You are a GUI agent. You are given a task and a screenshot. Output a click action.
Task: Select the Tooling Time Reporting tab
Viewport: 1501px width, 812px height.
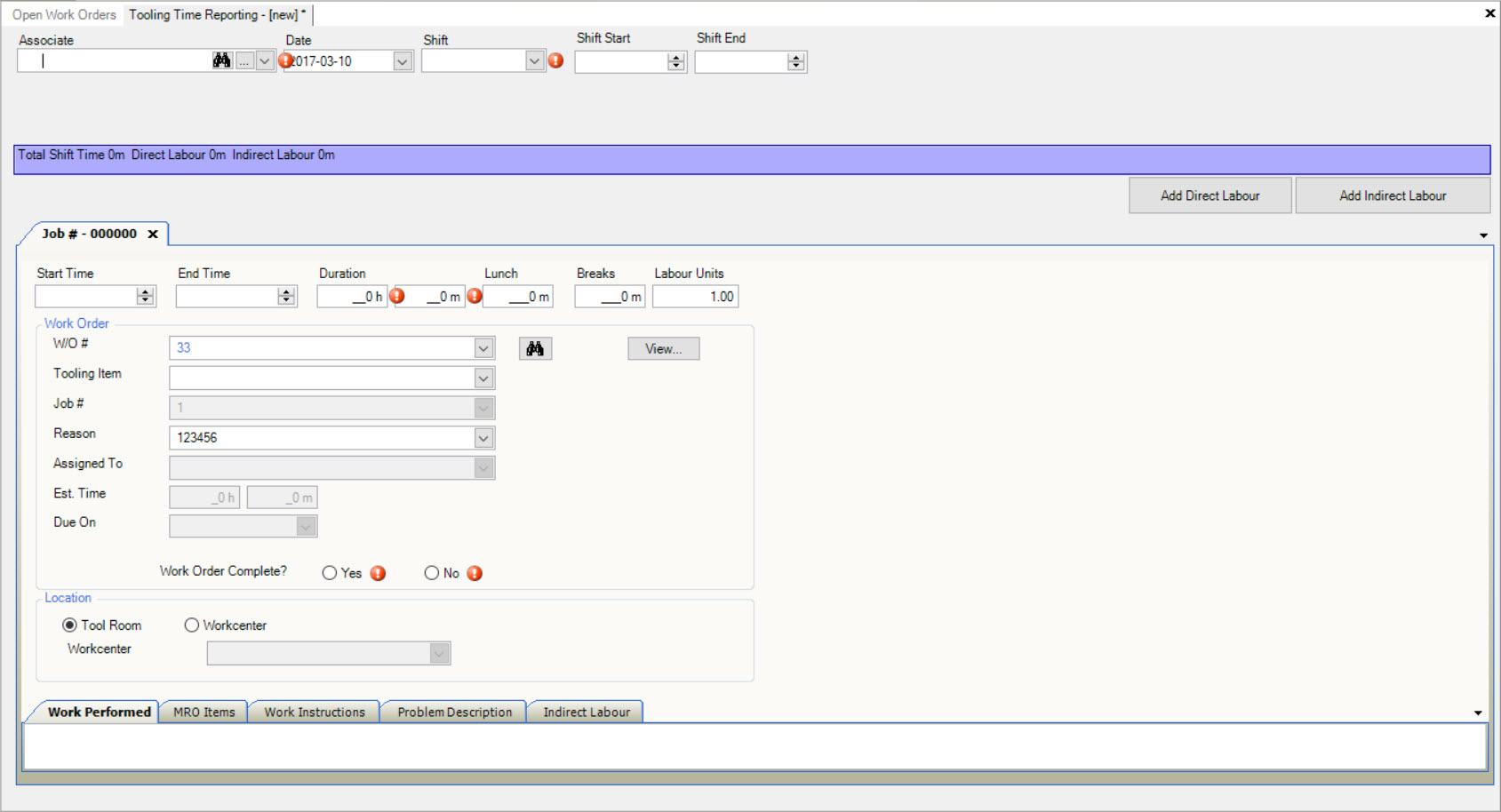click(217, 15)
